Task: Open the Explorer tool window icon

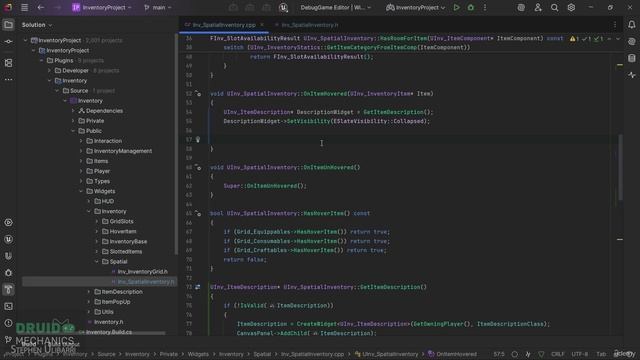Action: coord(8,25)
